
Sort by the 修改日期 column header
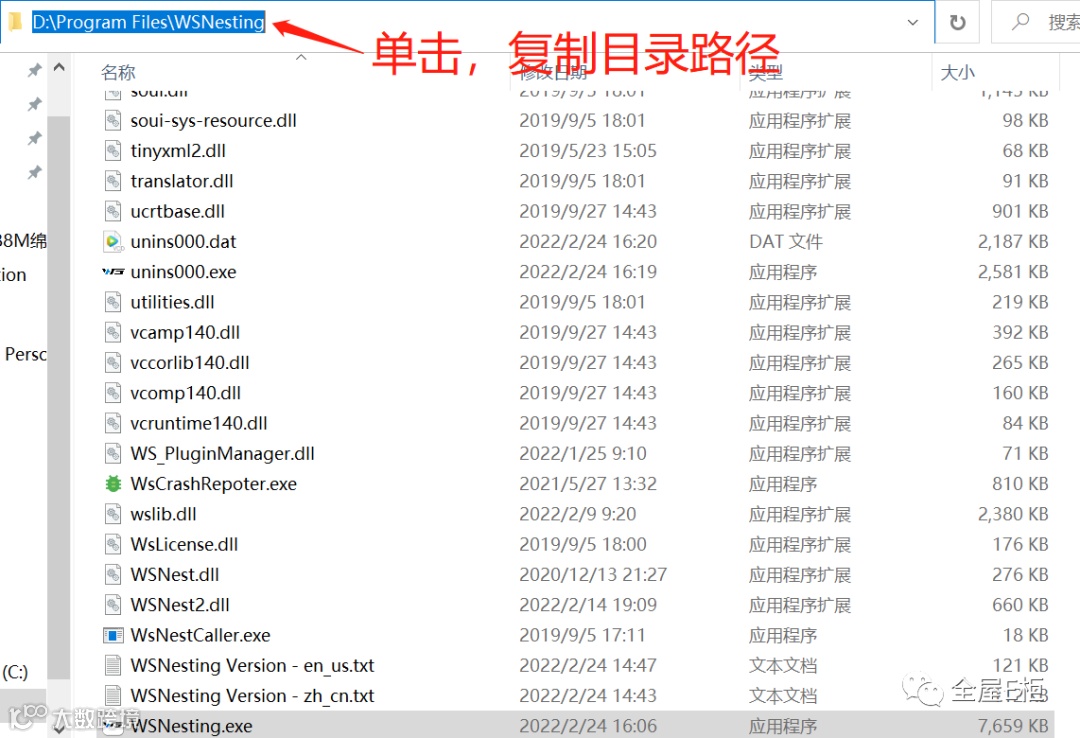(553, 72)
